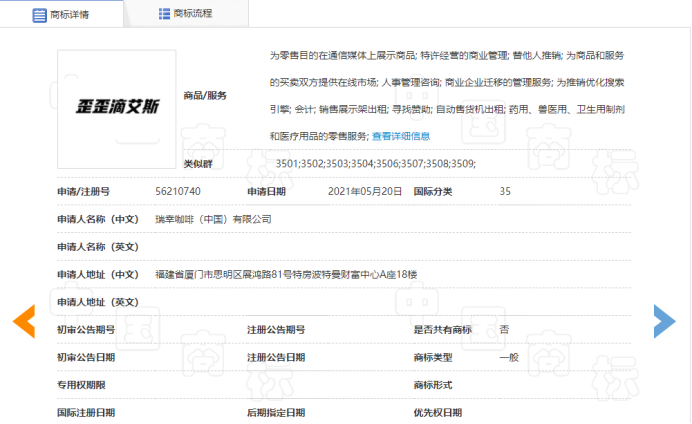Click the 申请人名称（中文） label
The width and height of the screenshot is (692, 424).
[x=98, y=219]
